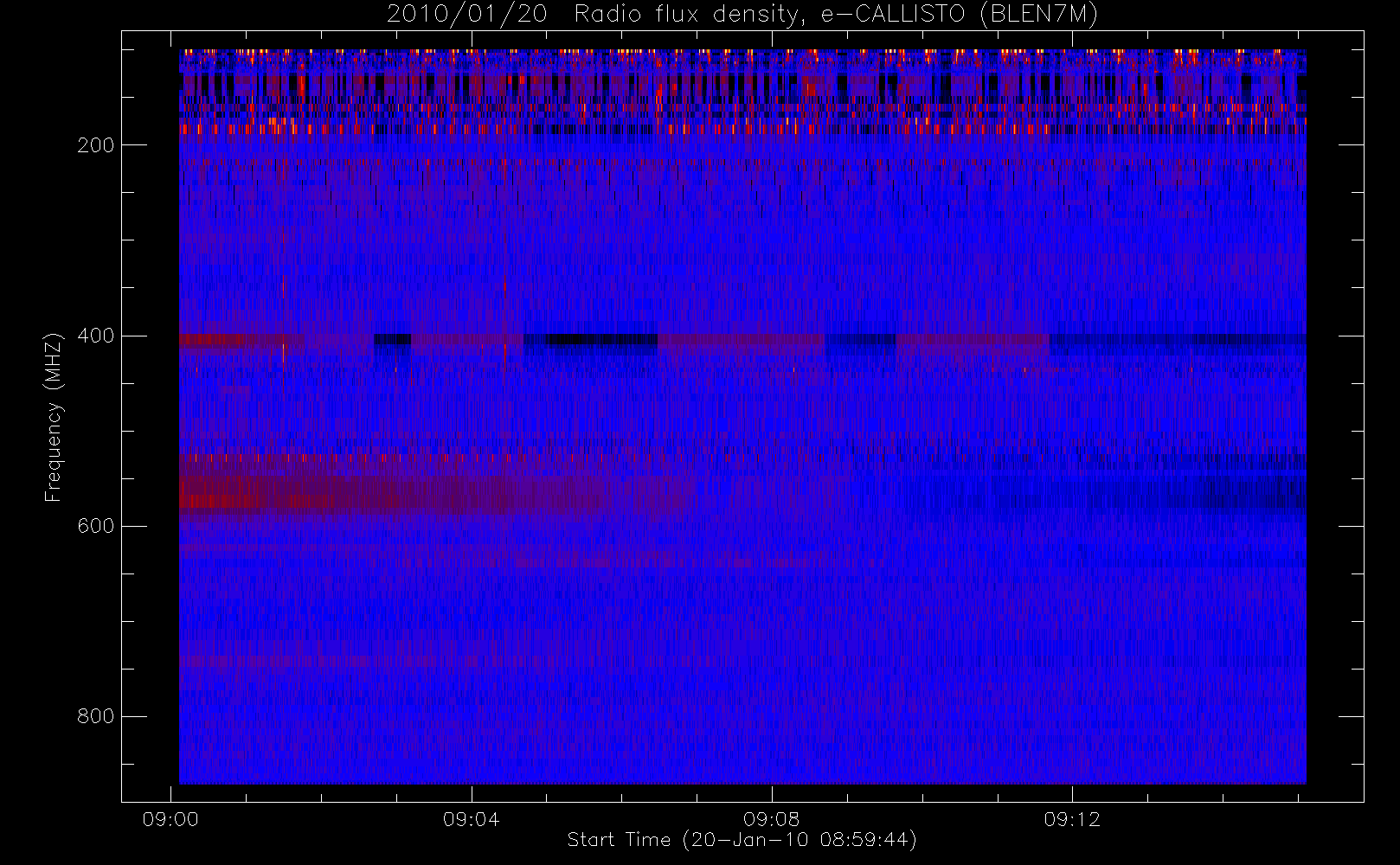Click the 800 frequency tick label

[95, 716]
